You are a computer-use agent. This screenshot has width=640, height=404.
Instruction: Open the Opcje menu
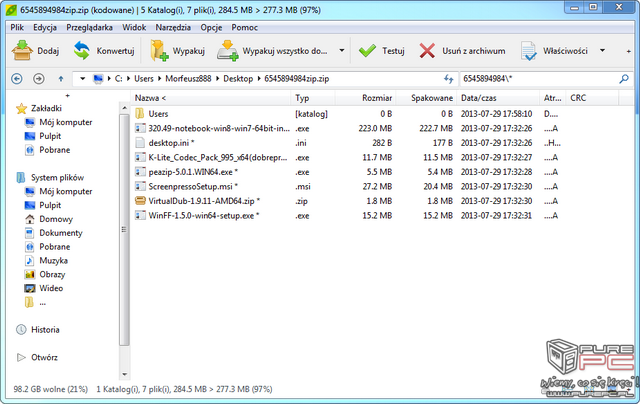click(x=211, y=27)
